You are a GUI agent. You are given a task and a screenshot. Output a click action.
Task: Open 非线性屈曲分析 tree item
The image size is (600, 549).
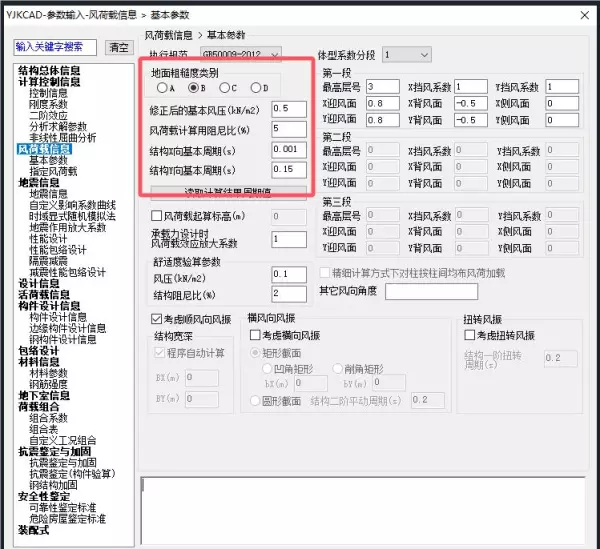(63, 137)
